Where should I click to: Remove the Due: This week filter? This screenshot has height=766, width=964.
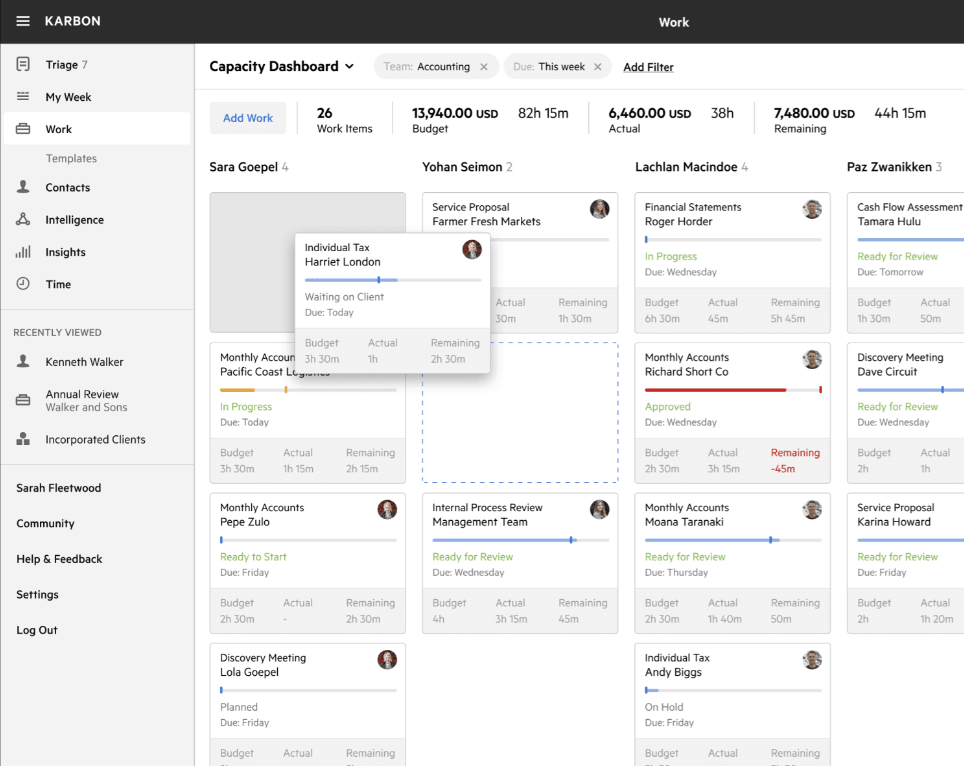coord(598,67)
